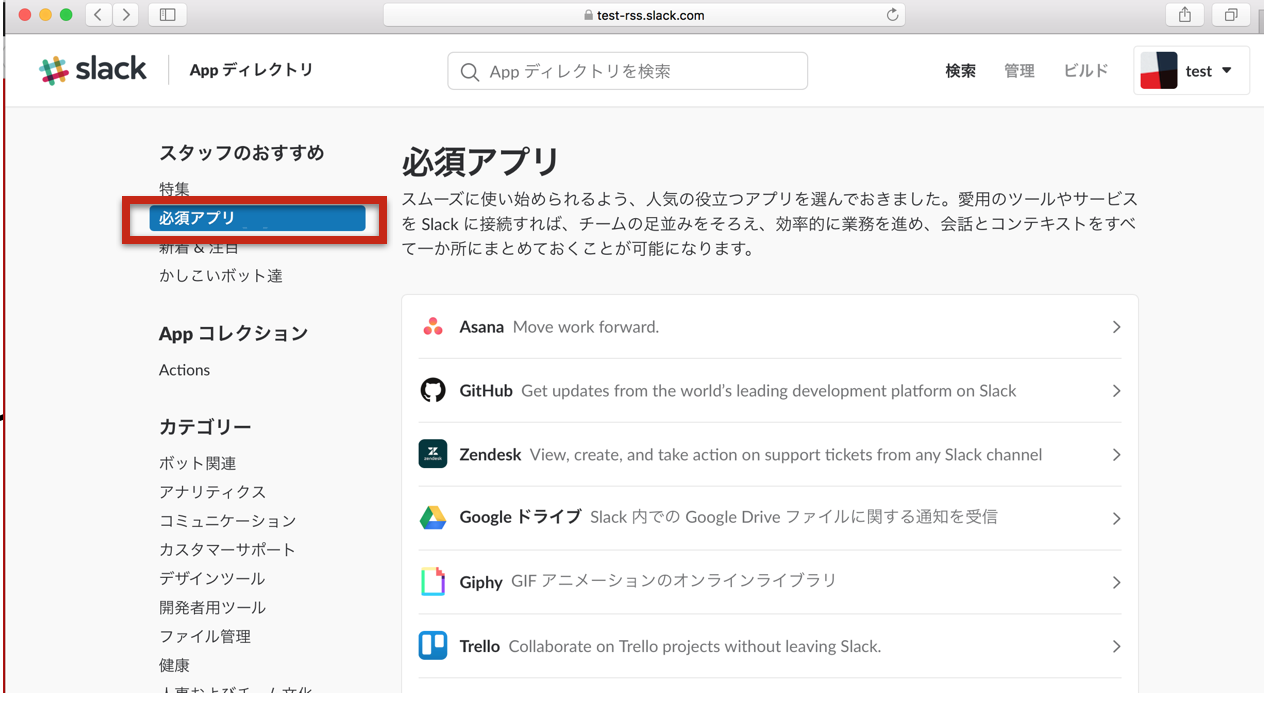Click the page refresh icon in the address bar
The height and width of the screenshot is (702, 1266).
[x=890, y=14]
